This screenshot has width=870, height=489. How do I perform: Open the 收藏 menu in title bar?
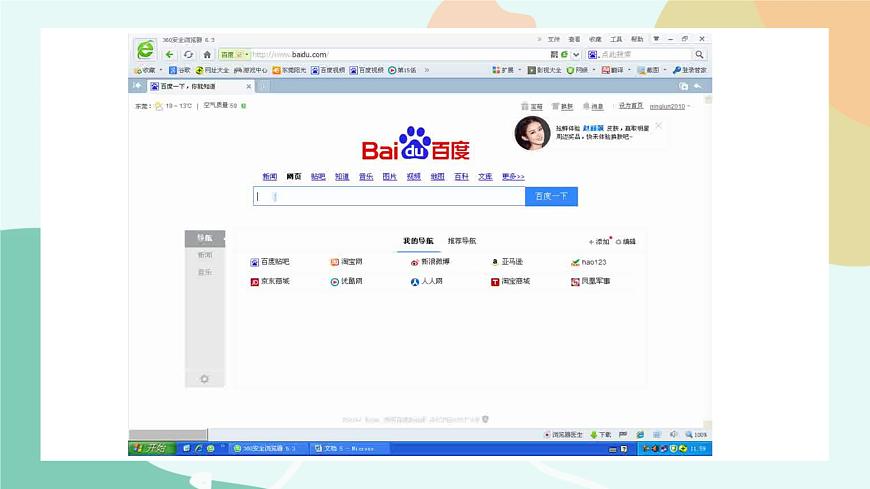click(595, 39)
